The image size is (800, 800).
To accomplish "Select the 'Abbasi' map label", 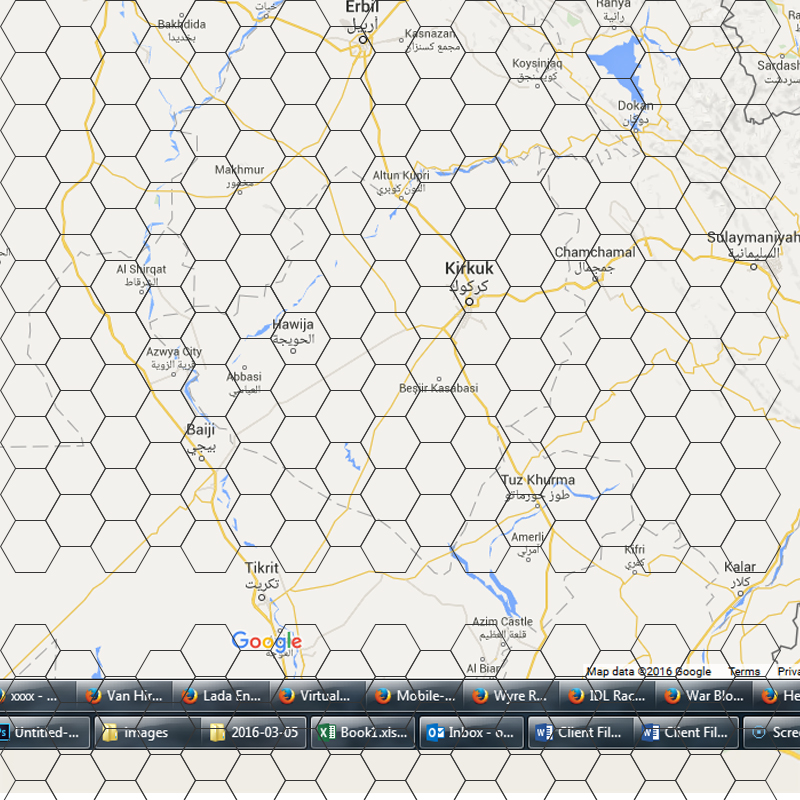I will [244, 377].
